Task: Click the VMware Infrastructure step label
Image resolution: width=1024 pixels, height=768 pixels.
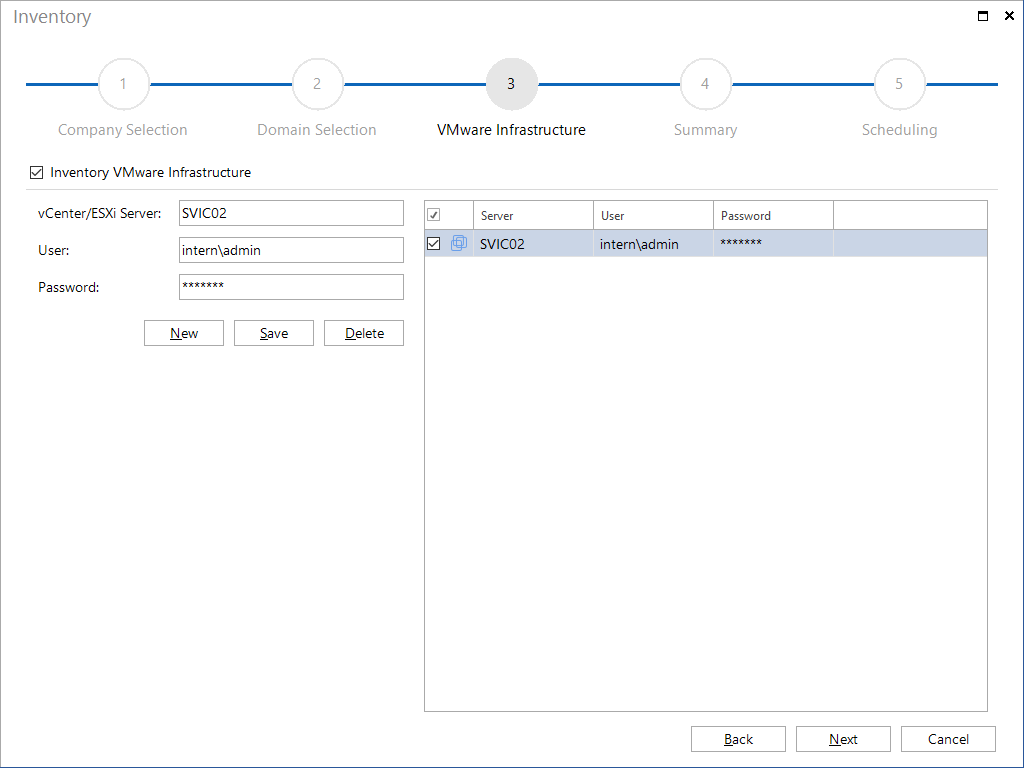Action: (x=511, y=130)
